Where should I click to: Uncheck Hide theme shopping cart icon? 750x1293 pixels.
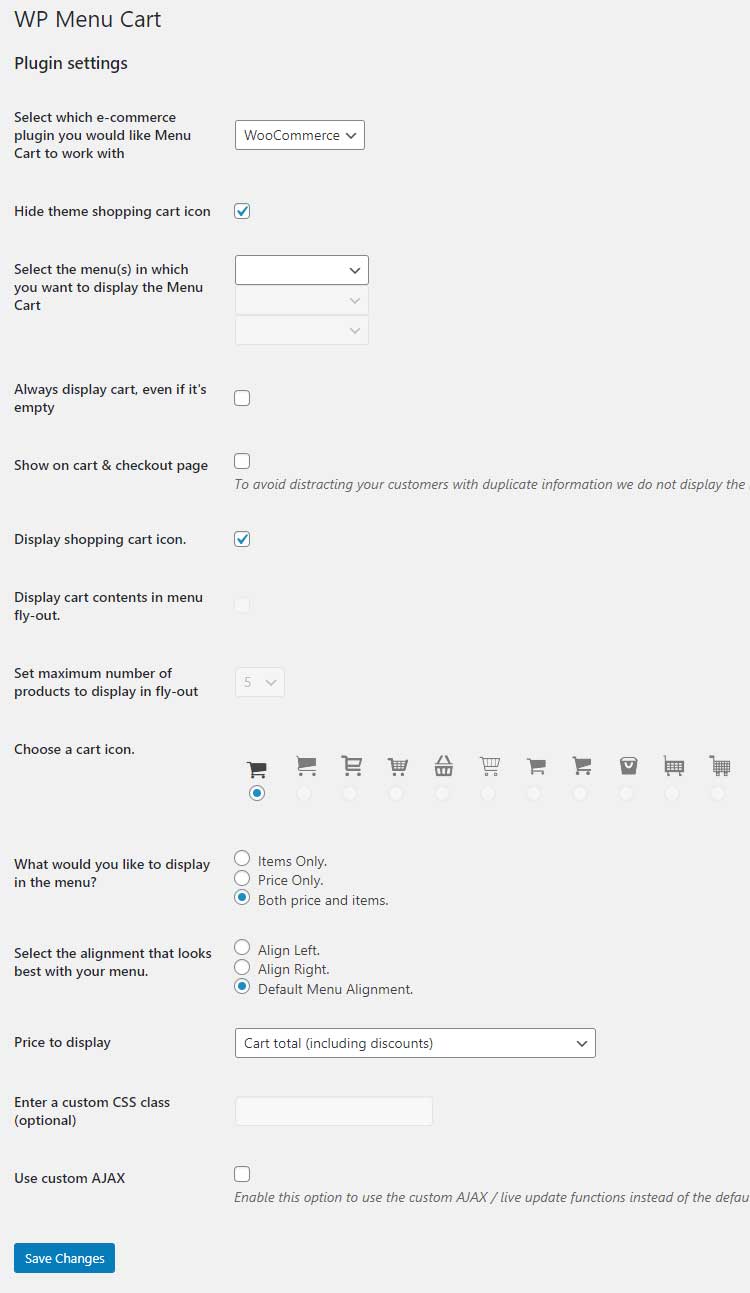pyautogui.click(x=241, y=211)
